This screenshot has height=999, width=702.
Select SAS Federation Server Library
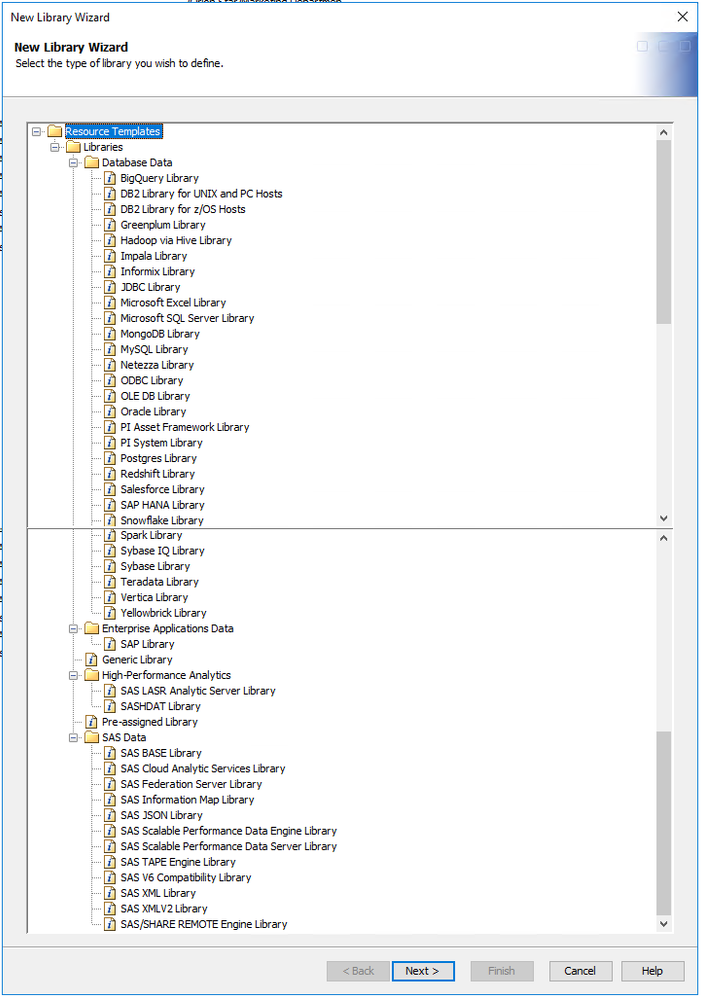click(x=191, y=784)
